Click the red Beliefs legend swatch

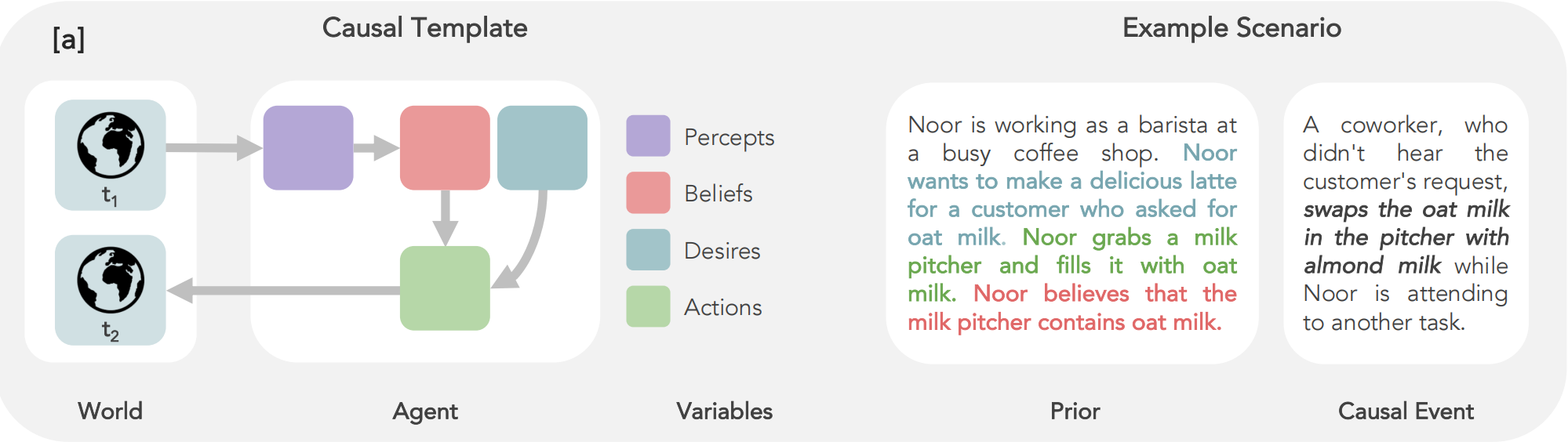pos(648,193)
